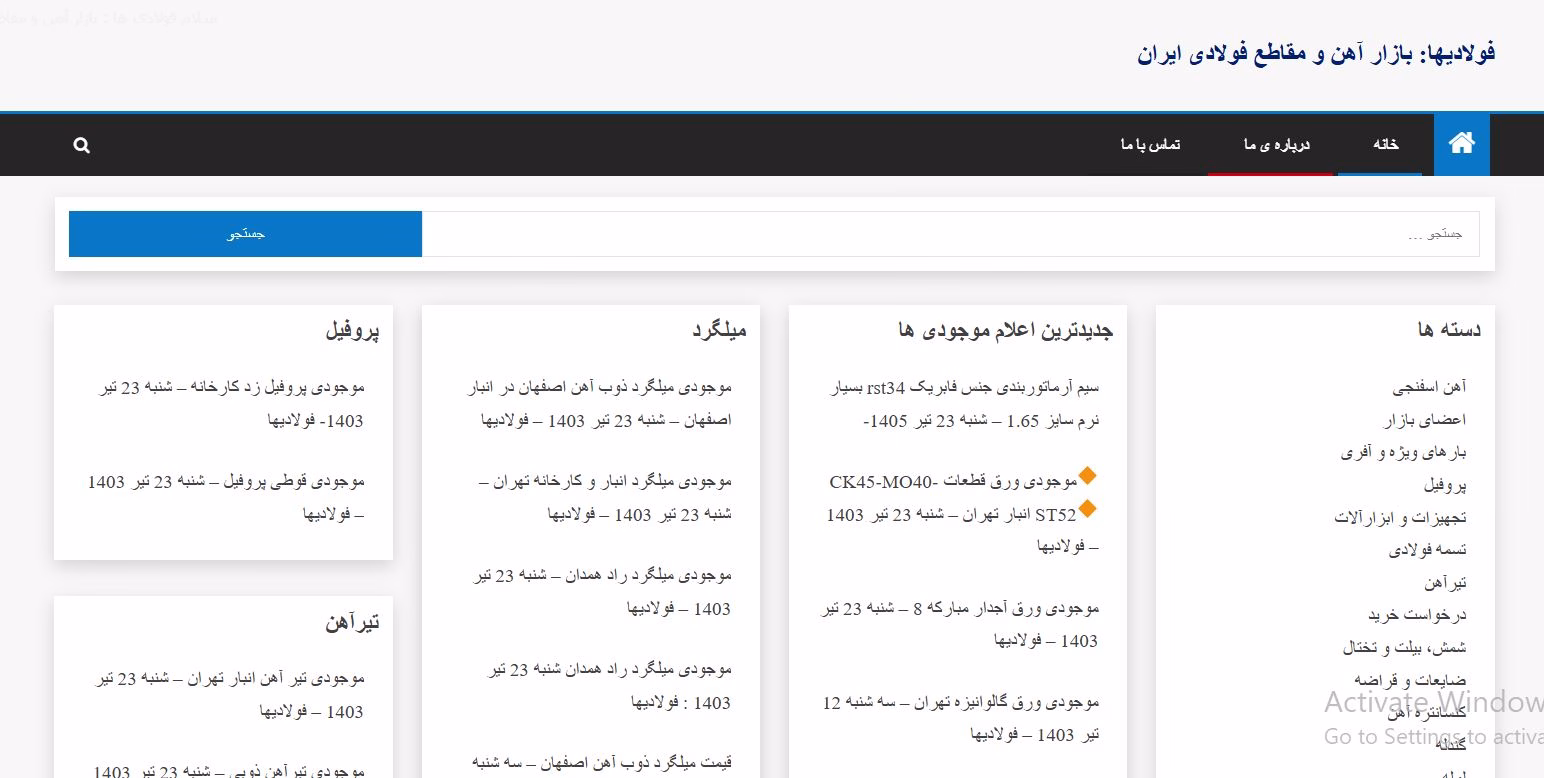Image resolution: width=1544 pixels, height=778 pixels.
Task: Open the تیرآهن link in the categories list
Action: [1446, 582]
